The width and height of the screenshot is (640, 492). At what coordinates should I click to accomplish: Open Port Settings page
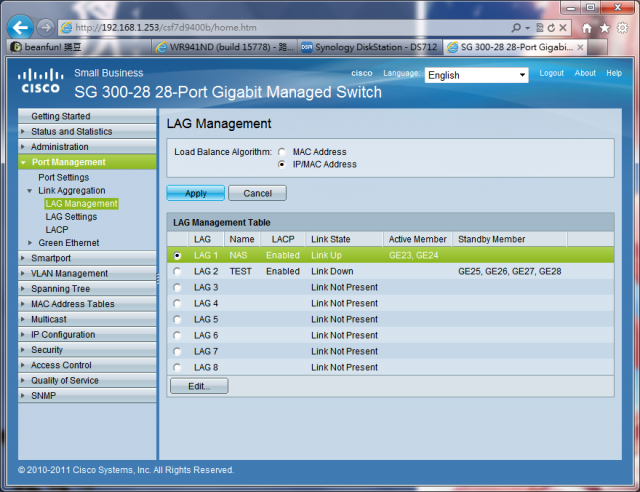pos(64,177)
